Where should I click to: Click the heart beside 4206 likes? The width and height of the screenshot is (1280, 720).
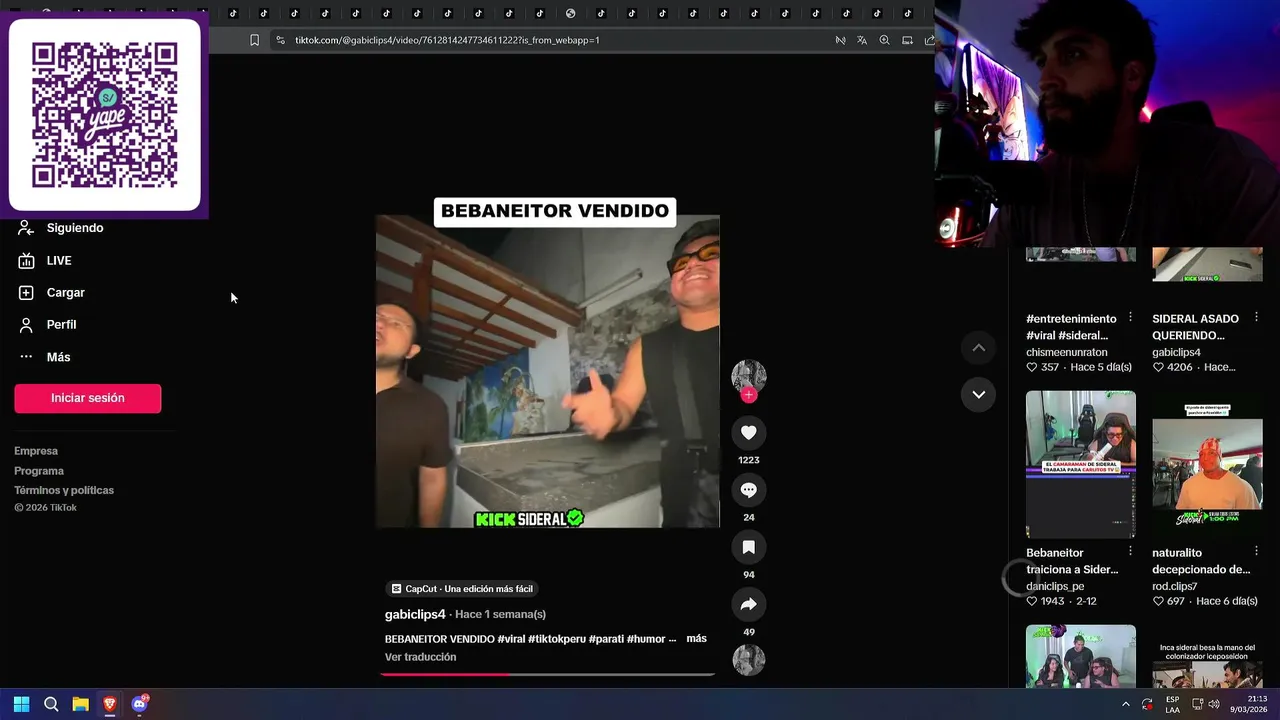[x=1158, y=367]
